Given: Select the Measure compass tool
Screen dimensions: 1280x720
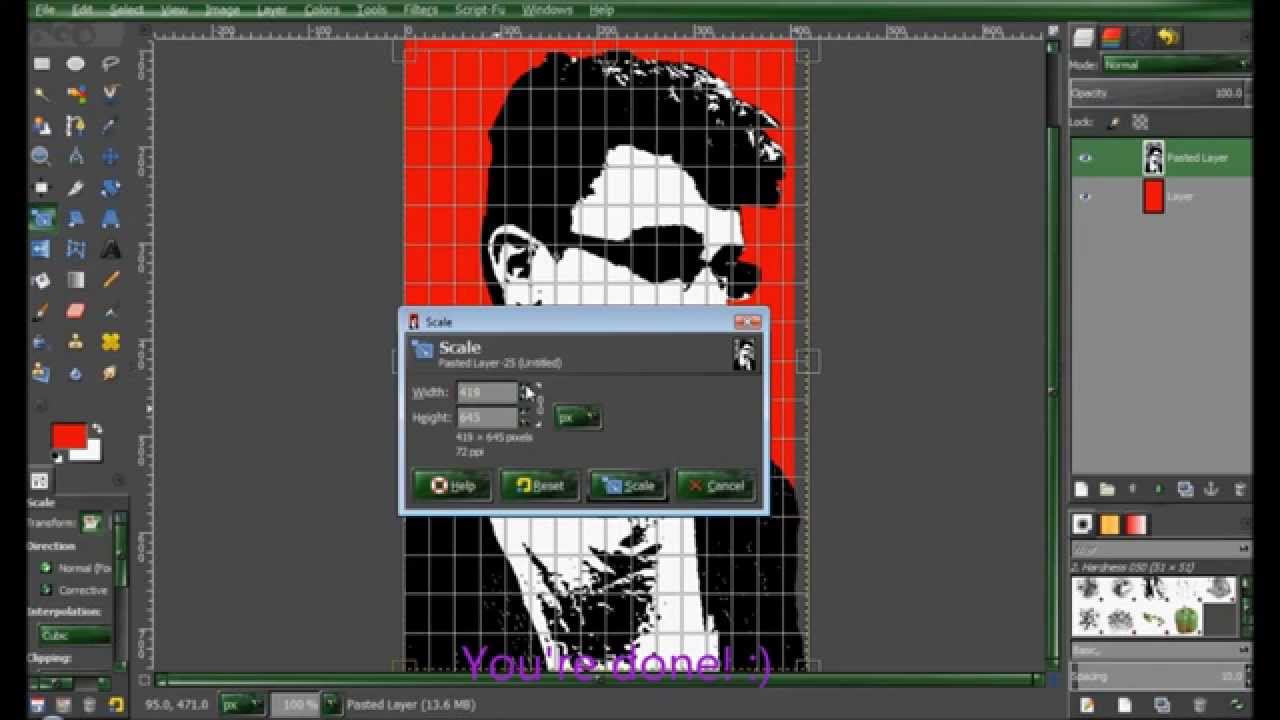Looking at the screenshot, I should click(x=76, y=157).
